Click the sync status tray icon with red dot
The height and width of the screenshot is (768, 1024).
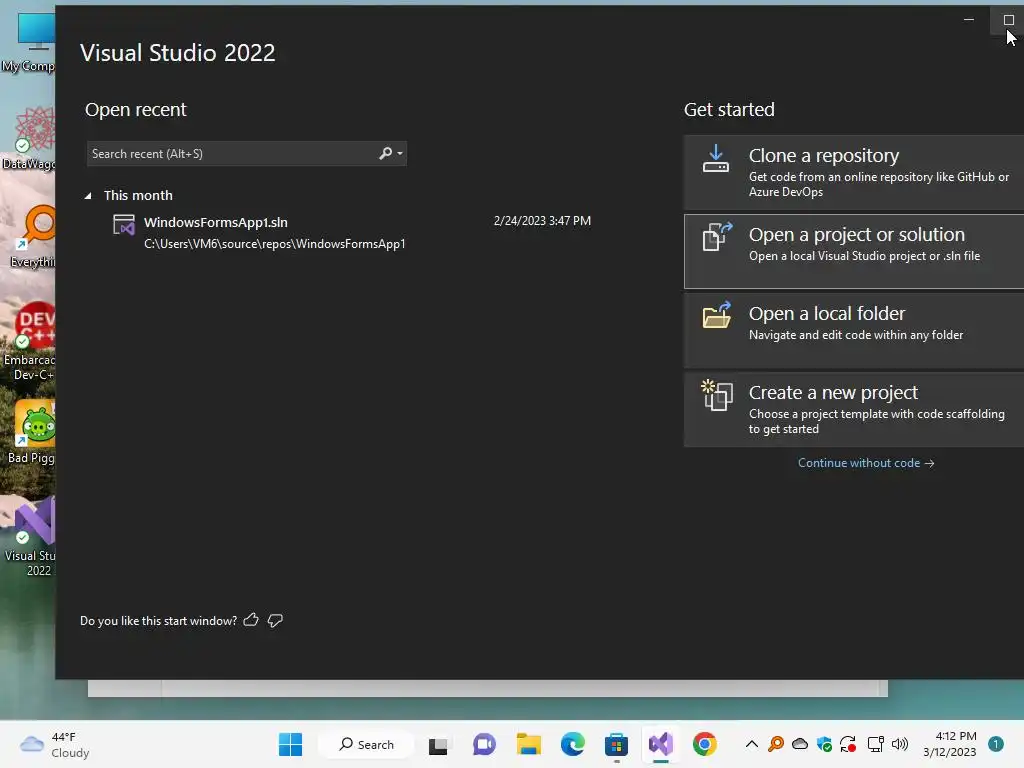(x=848, y=744)
